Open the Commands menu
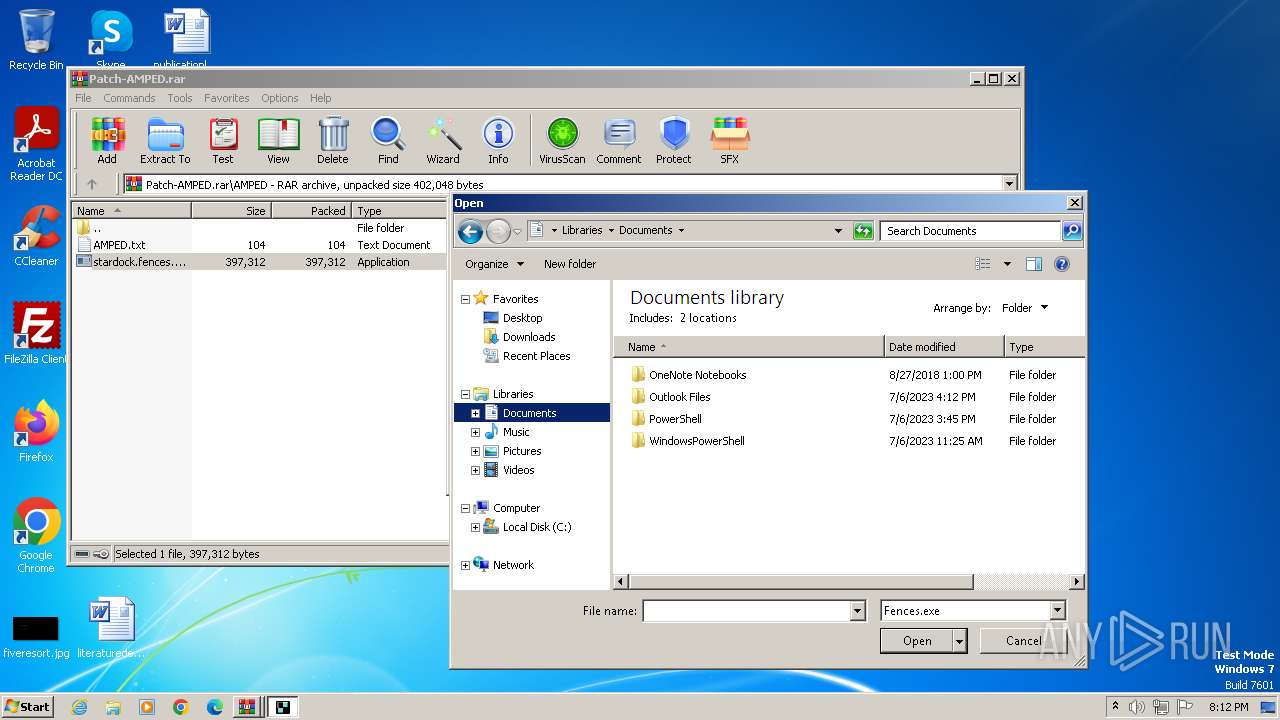Screen dimensions: 1280x720 point(129,98)
